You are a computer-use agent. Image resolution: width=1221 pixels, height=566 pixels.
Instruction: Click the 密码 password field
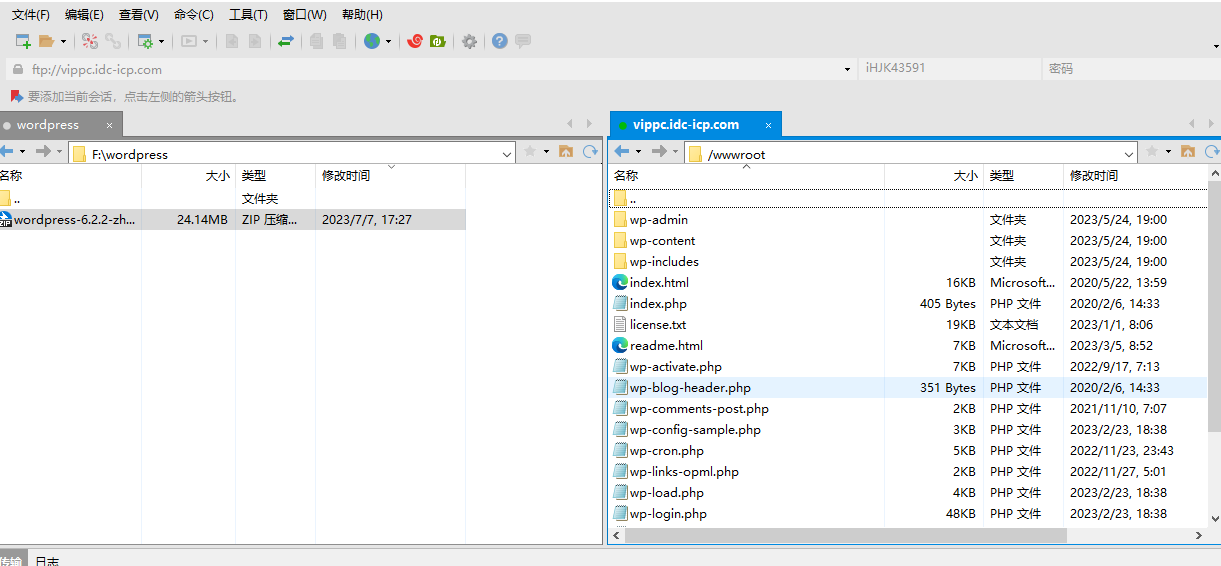tap(1130, 69)
